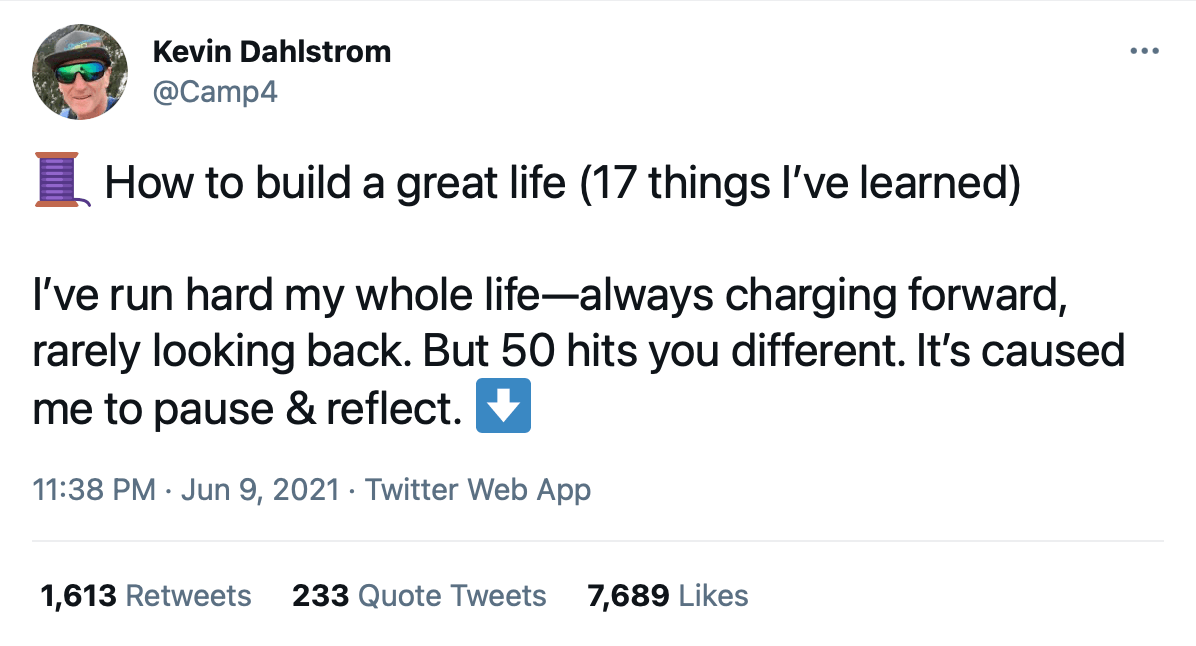Show the Quote Tweets list

(x=452, y=596)
